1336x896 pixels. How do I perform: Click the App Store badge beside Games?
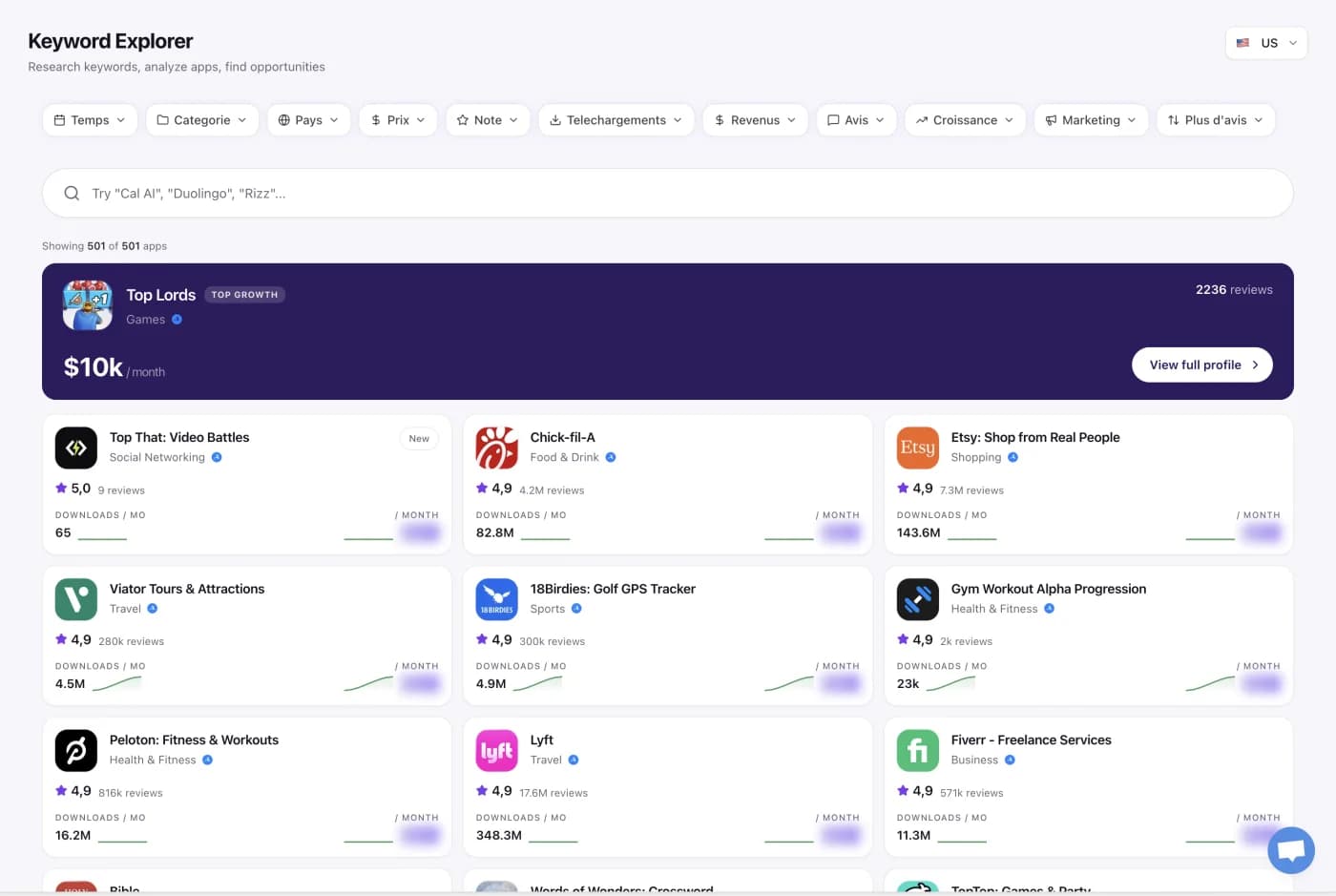177,320
